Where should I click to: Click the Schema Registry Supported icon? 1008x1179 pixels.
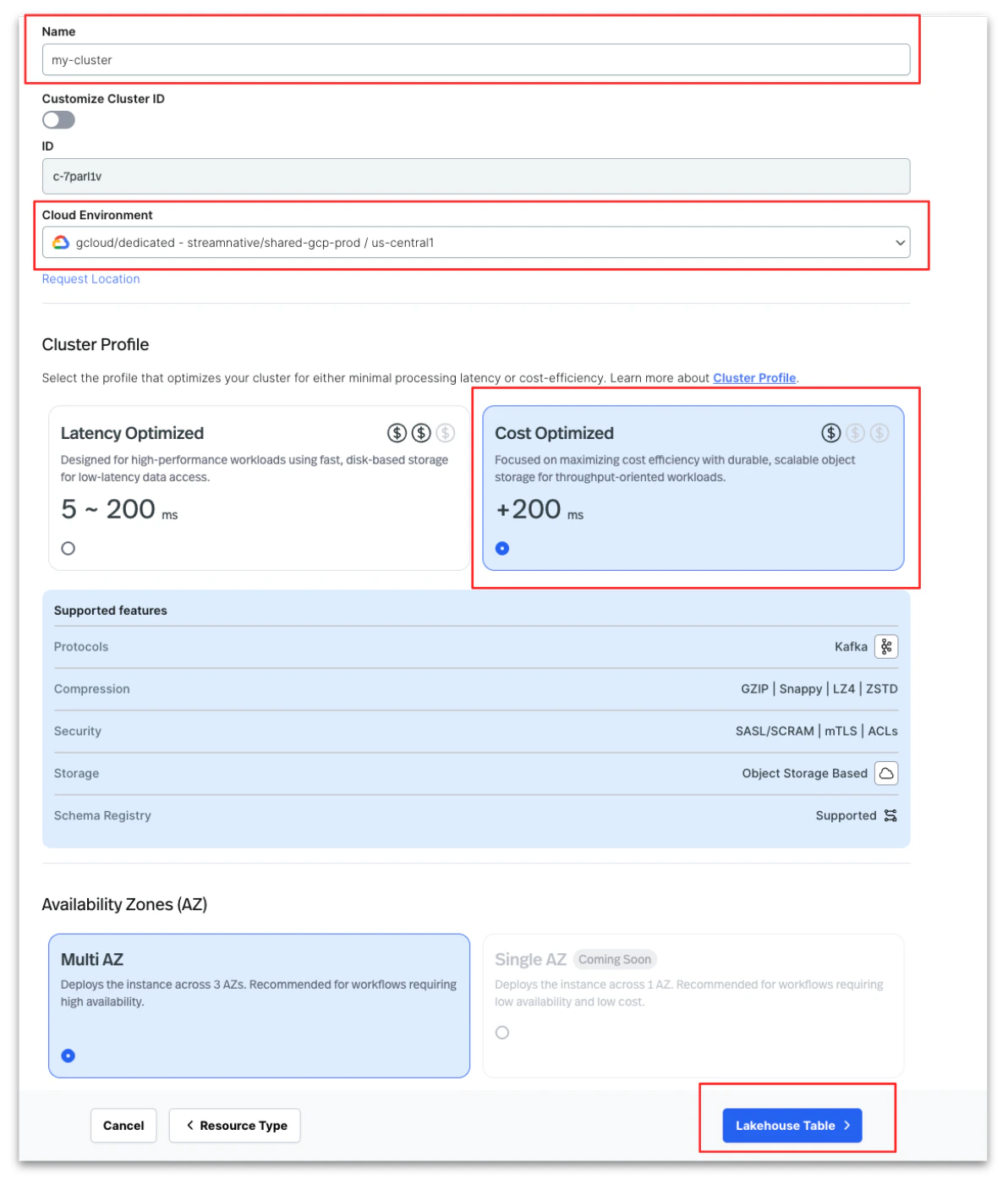890,815
